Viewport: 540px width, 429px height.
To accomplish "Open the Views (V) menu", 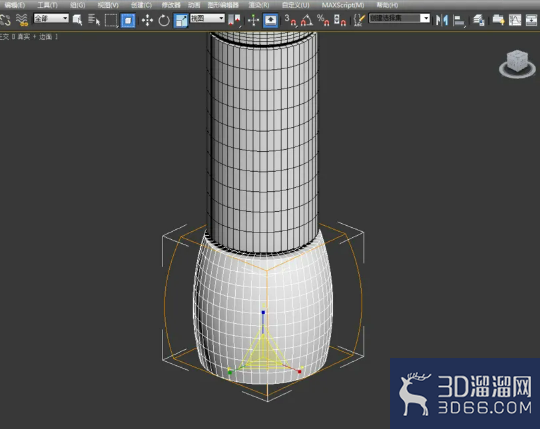I will click(x=108, y=5).
